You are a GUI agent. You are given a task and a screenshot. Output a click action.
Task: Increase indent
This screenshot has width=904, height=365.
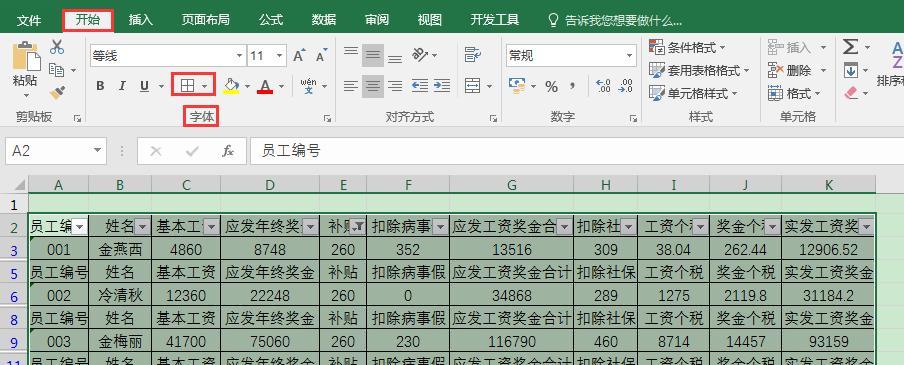coord(442,86)
